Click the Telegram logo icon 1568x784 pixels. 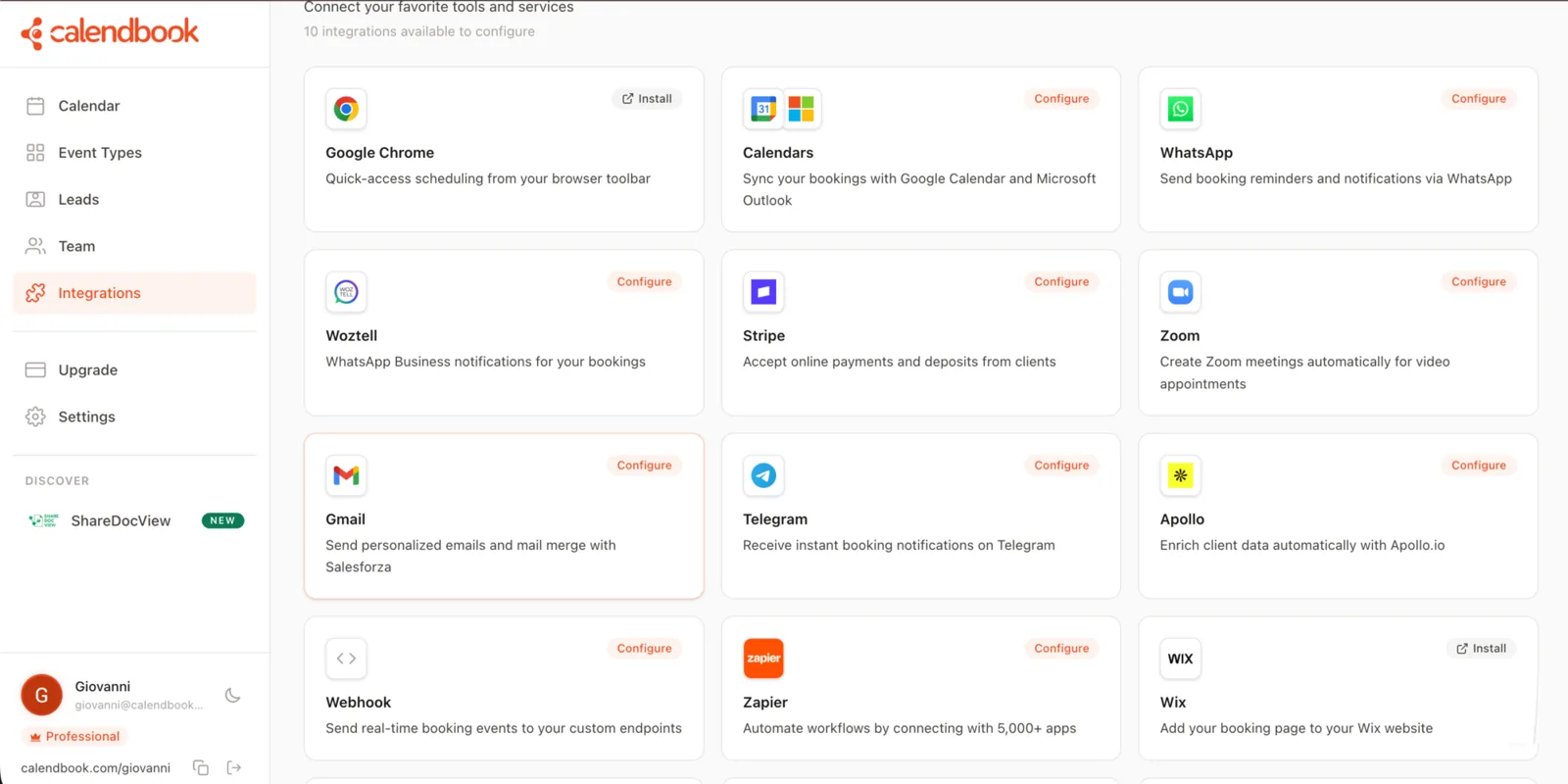point(763,475)
